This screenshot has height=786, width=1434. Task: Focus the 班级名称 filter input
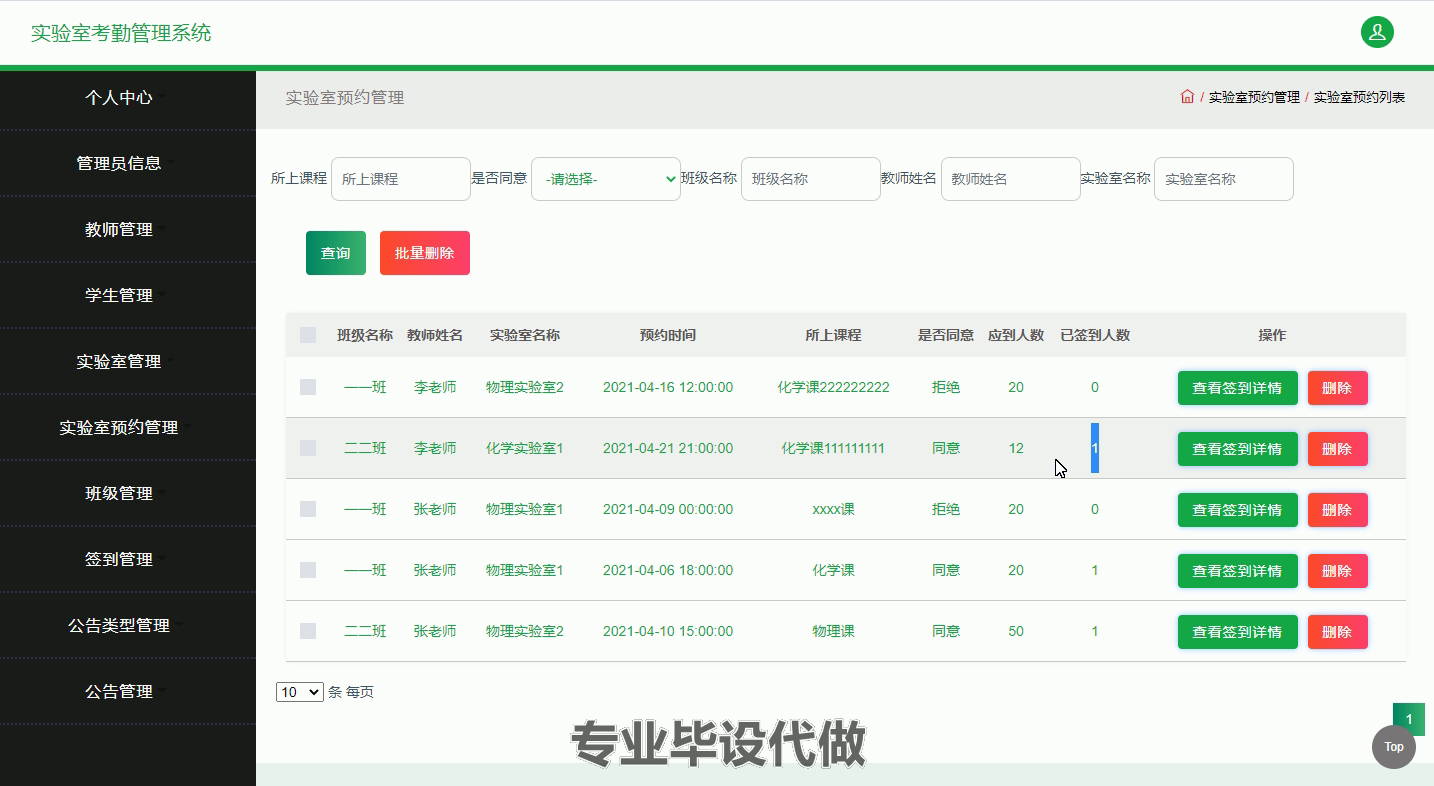click(811, 179)
